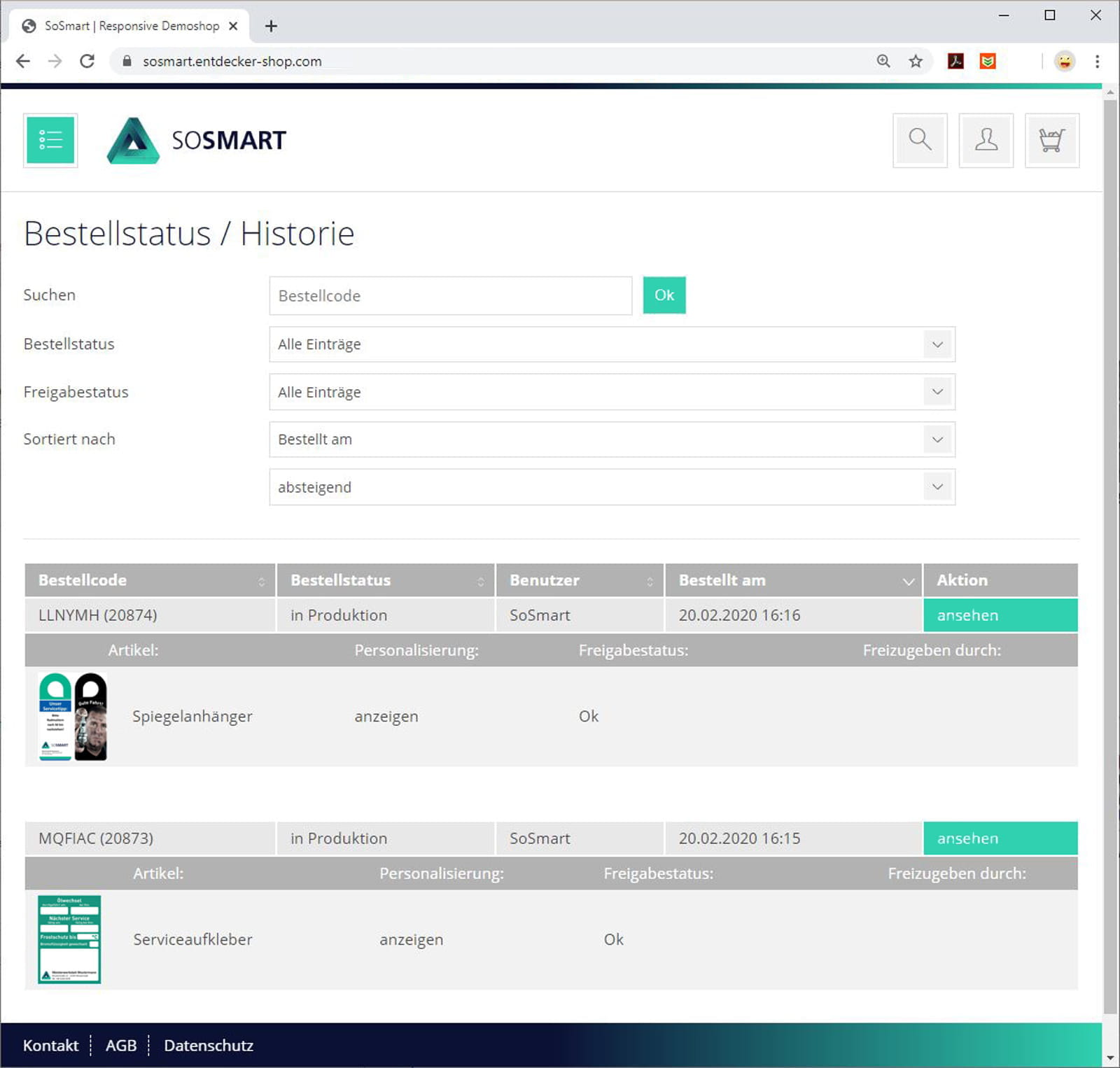Click the browser reload icon
This screenshot has width=1120, height=1068.
[x=87, y=62]
